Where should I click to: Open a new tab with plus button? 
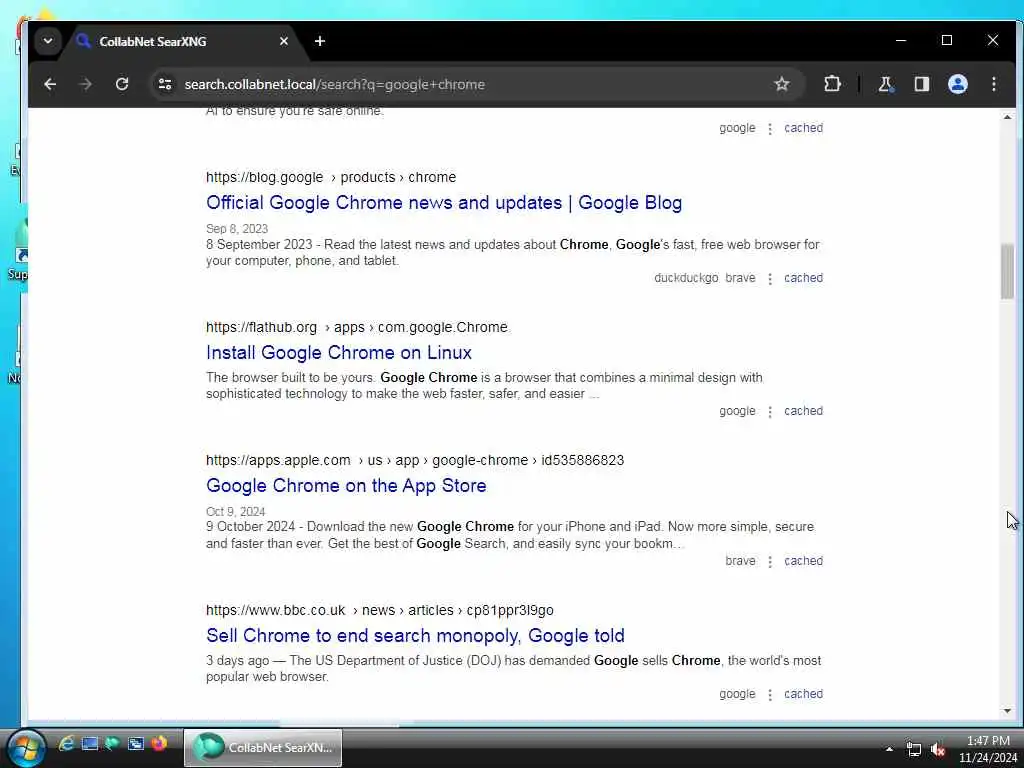point(319,41)
